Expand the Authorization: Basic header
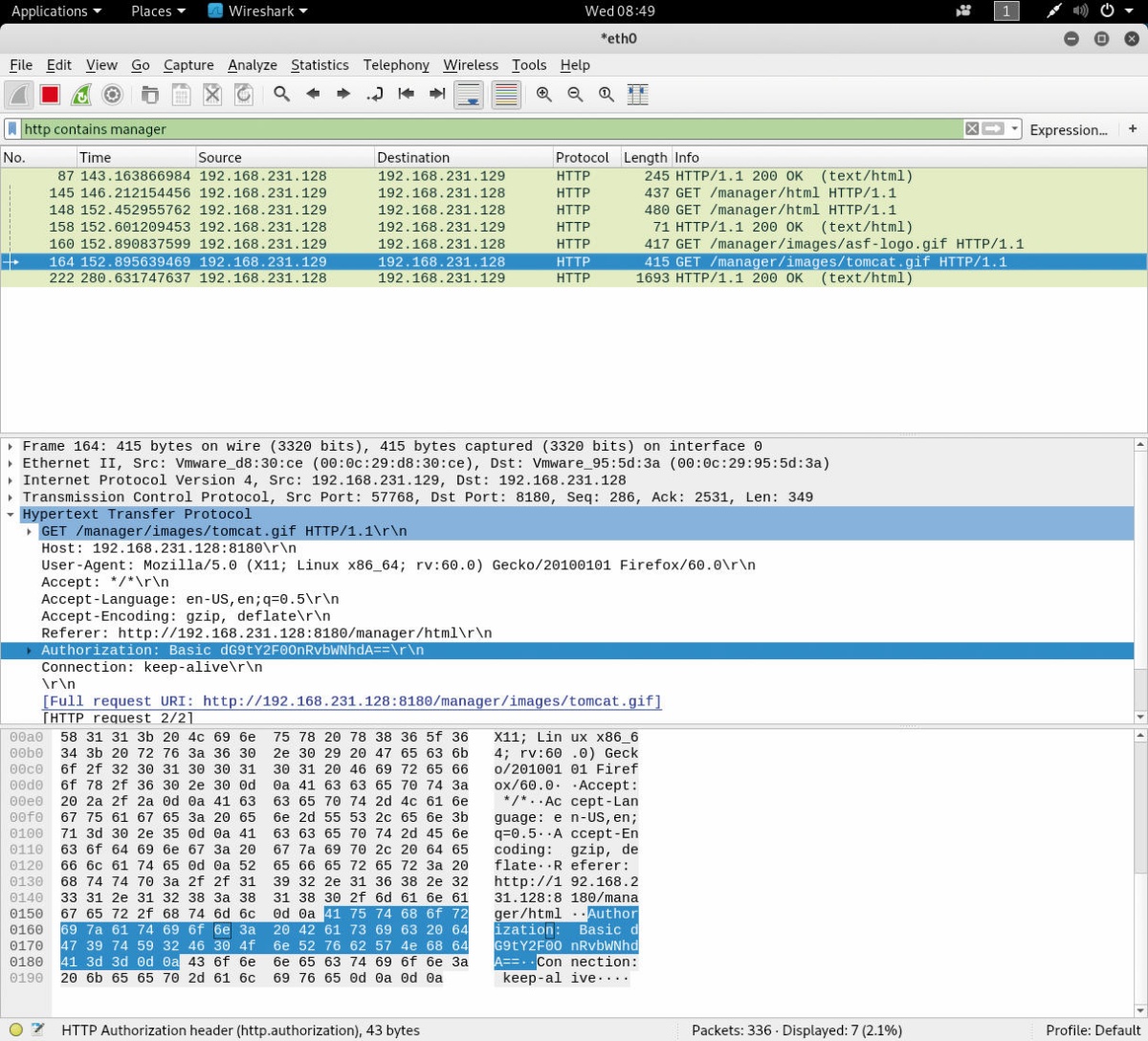The width and height of the screenshot is (1148, 1041). (30, 651)
